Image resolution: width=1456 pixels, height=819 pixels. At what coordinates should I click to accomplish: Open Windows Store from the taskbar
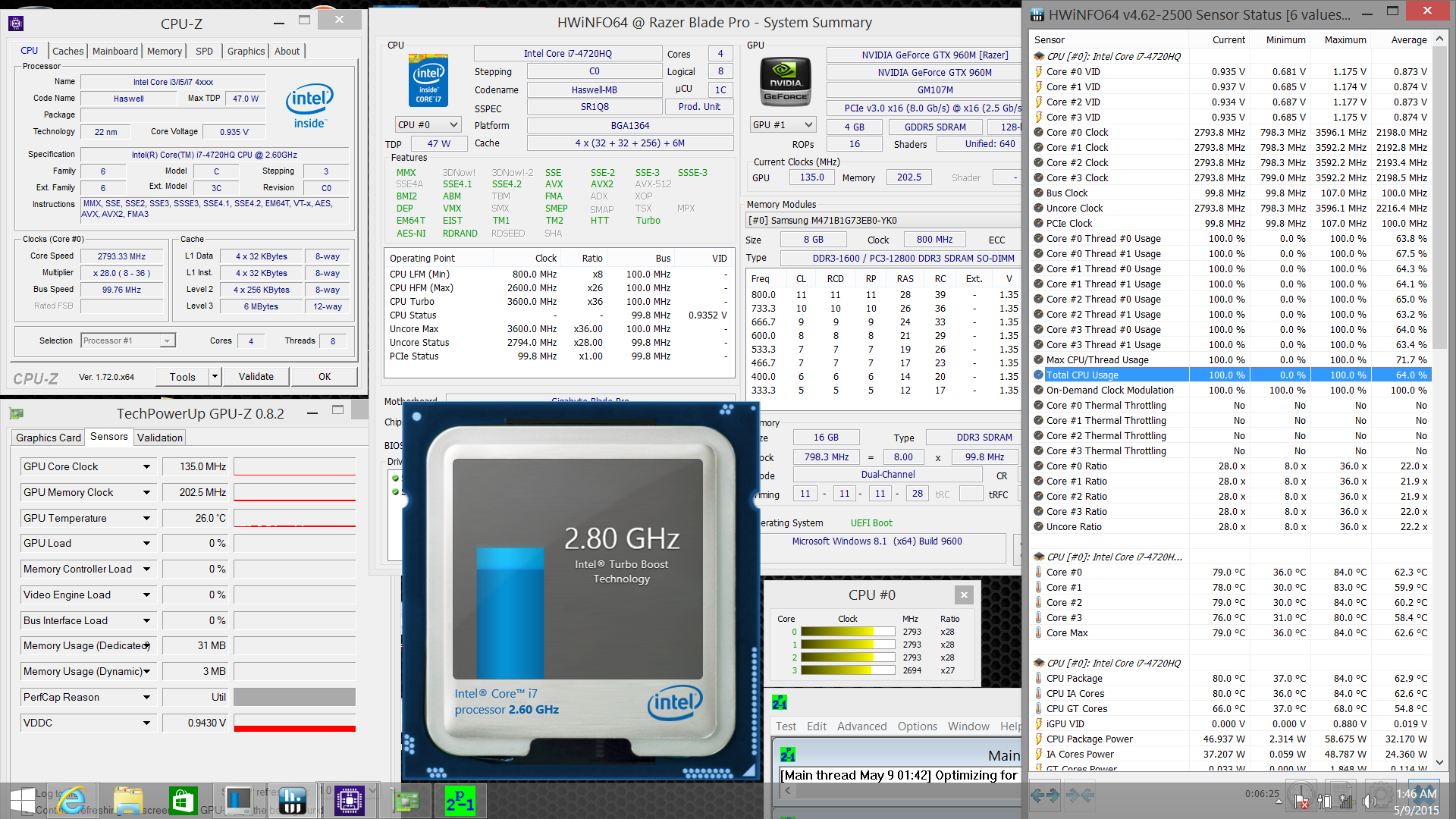pos(183,801)
